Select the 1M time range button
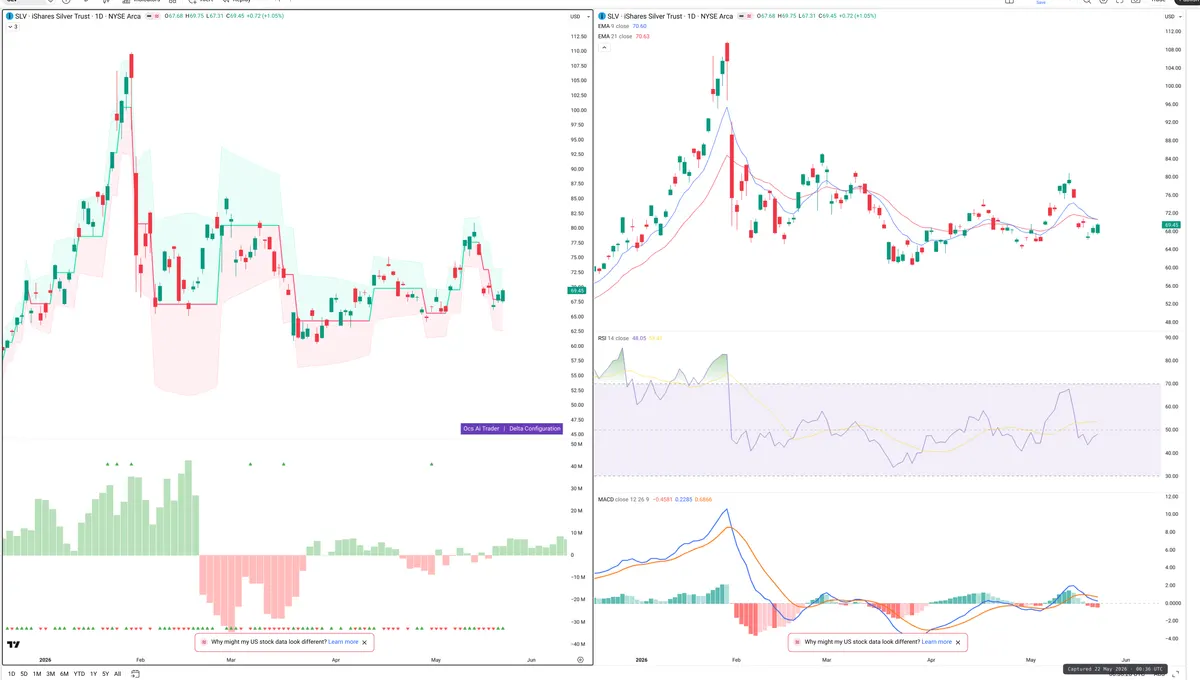 click(x=37, y=674)
